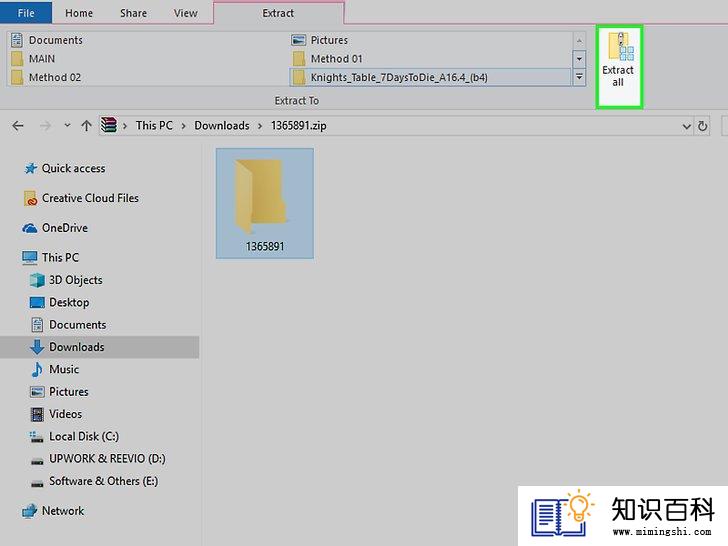The image size is (728, 546).
Task: Open Desktop in the navigation pane
Action: [59, 302]
